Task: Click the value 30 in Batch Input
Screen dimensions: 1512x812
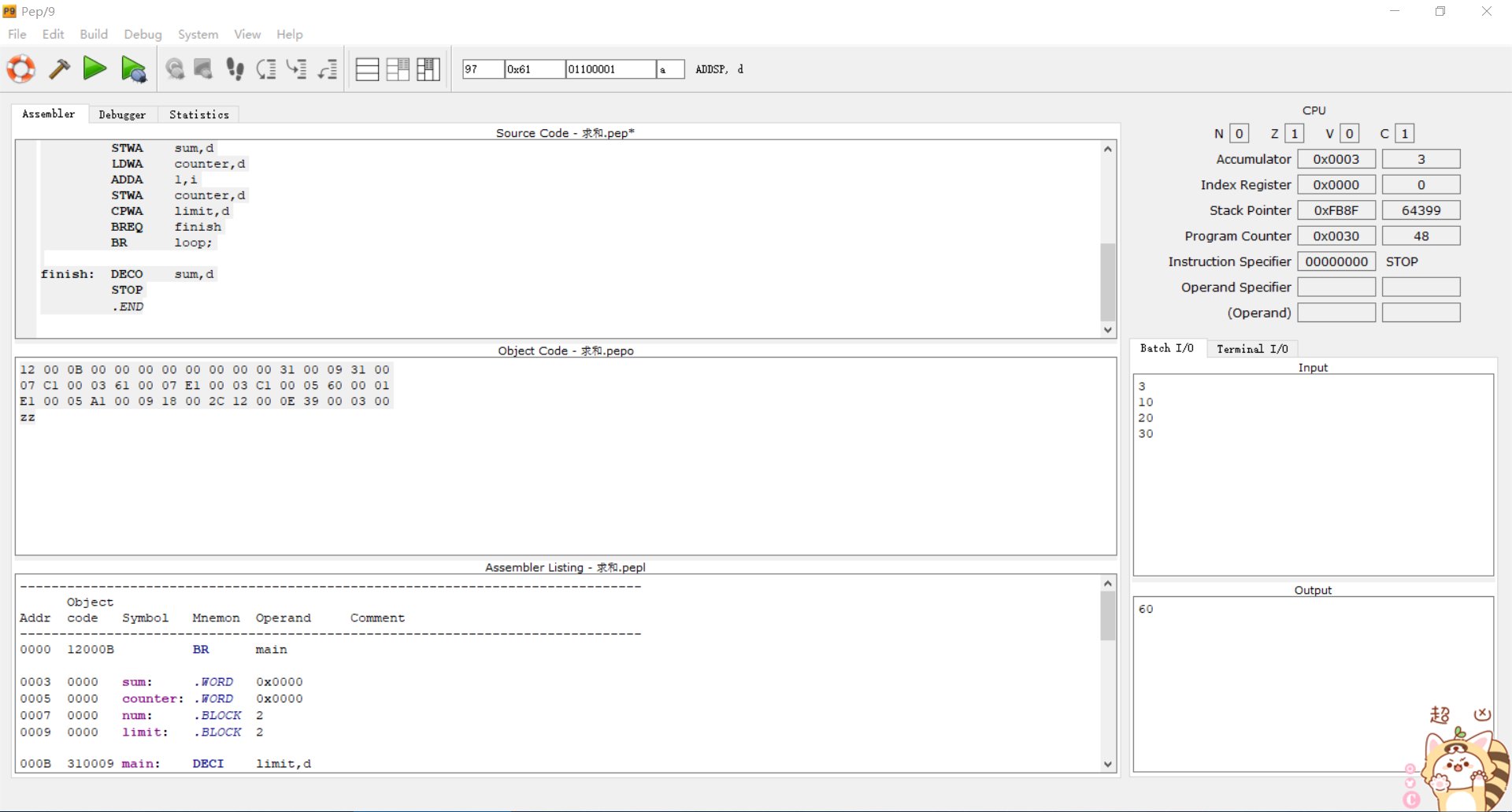Action: 1146,434
